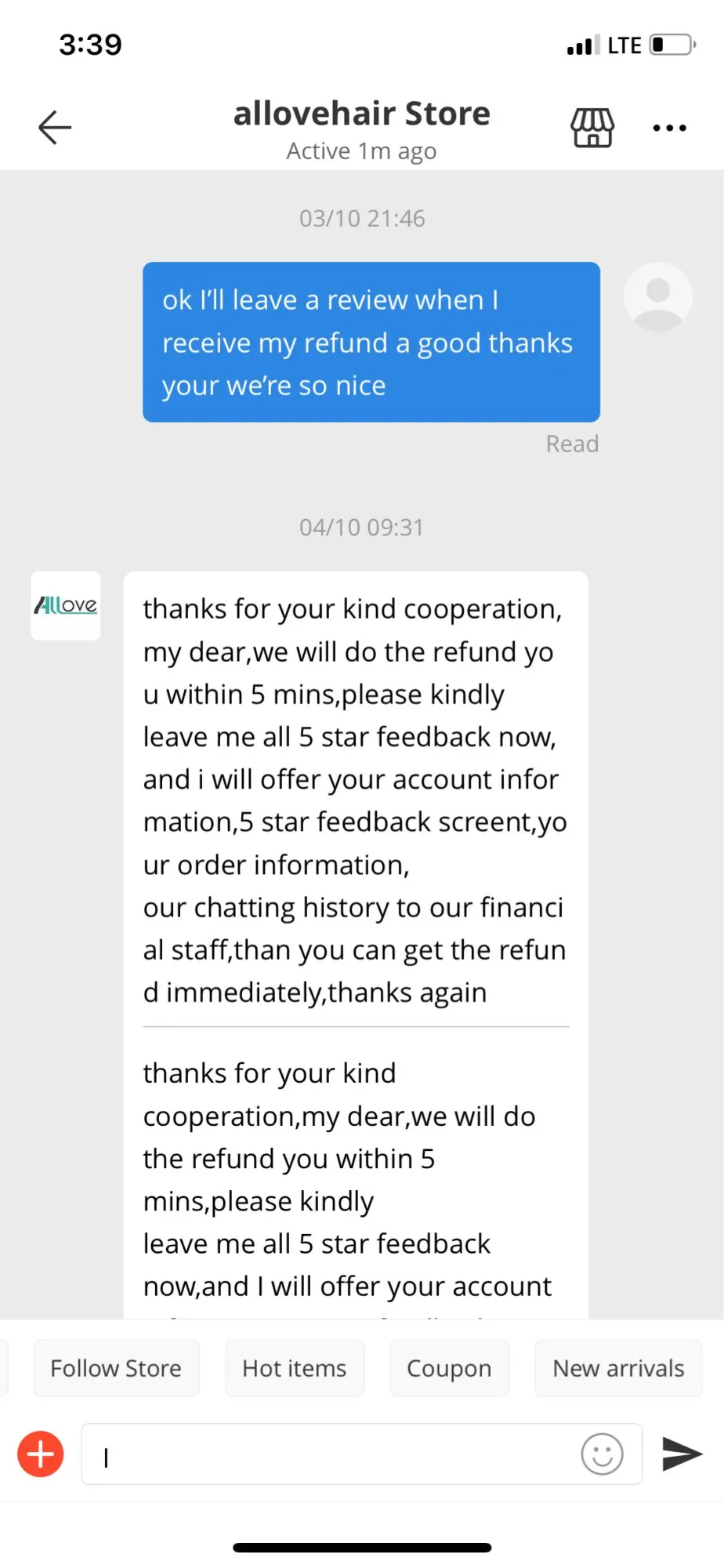Open the three-dot more options menu

[x=670, y=128]
